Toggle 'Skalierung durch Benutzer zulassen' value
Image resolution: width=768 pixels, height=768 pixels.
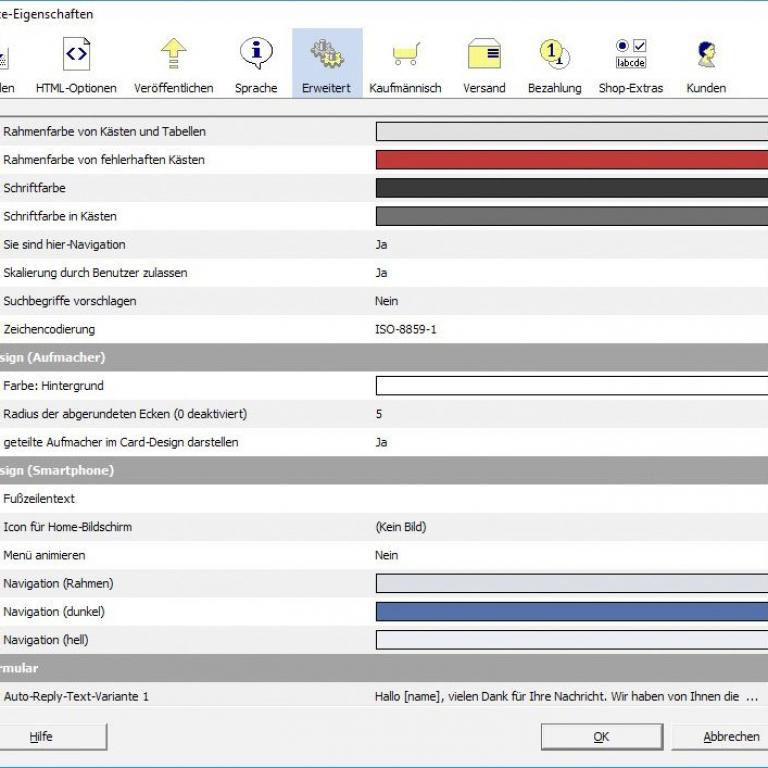tap(381, 272)
